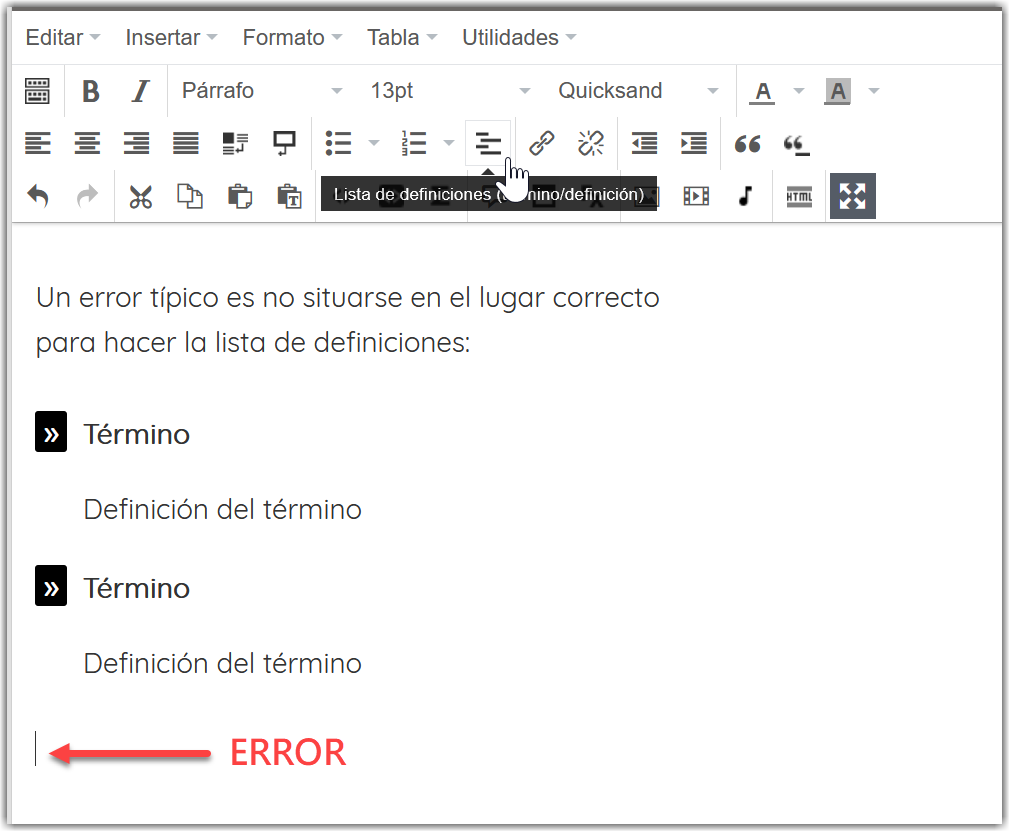Remove a hyperlink with the unlink tool
Screen dimensions: 1010x832
[591, 143]
